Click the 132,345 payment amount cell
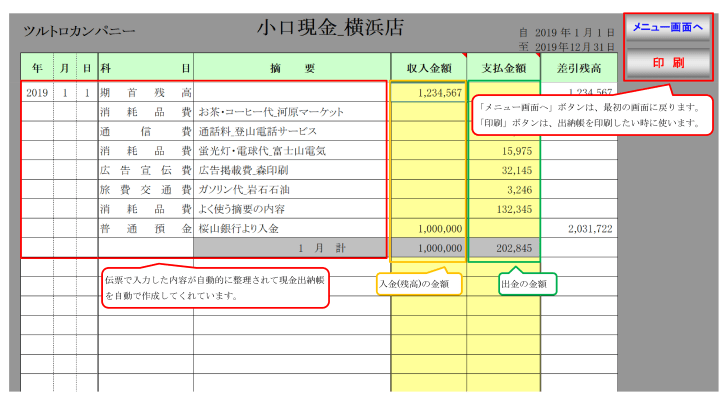 504,208
